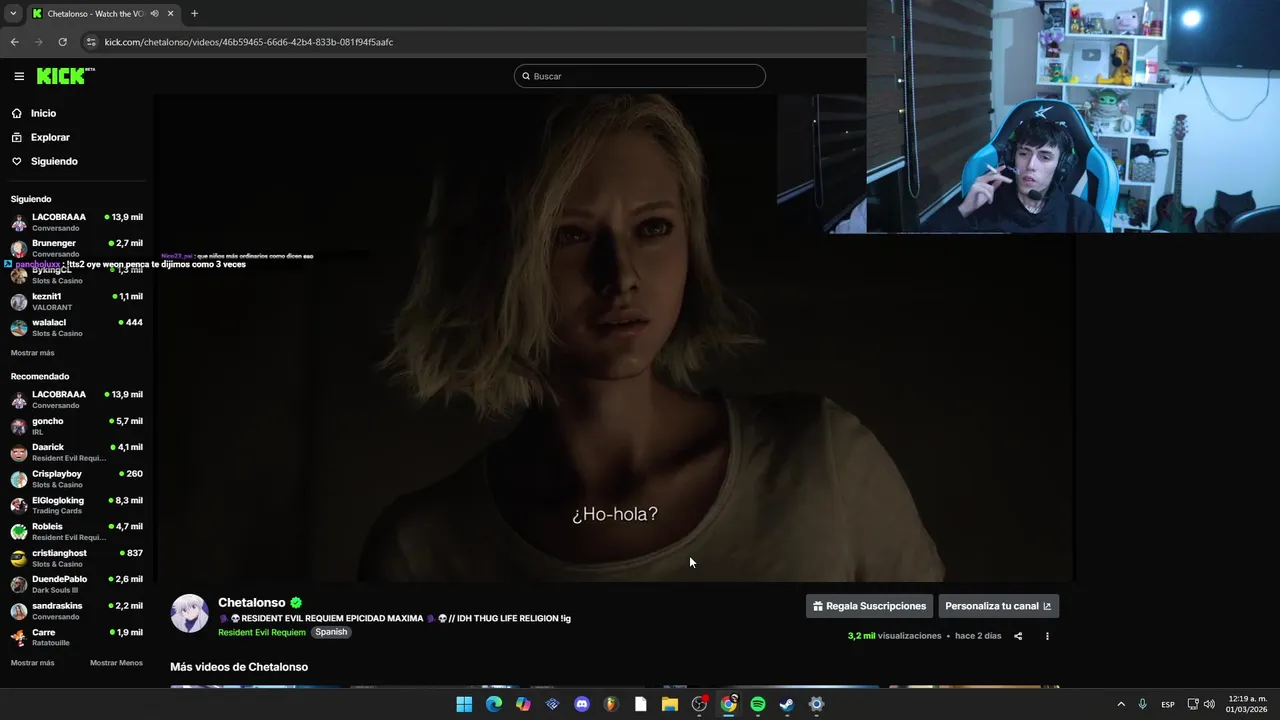Click the green verified badge
Screen dimensions: 1280x720
(296, 603)
